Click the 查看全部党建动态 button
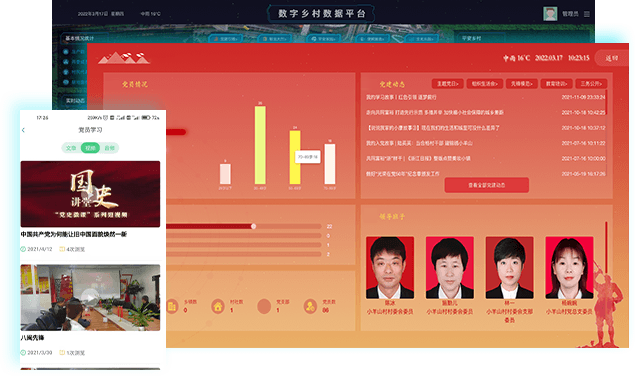This screenshot has width=635, height=376. pyautogui.click(x=486, y=185)
